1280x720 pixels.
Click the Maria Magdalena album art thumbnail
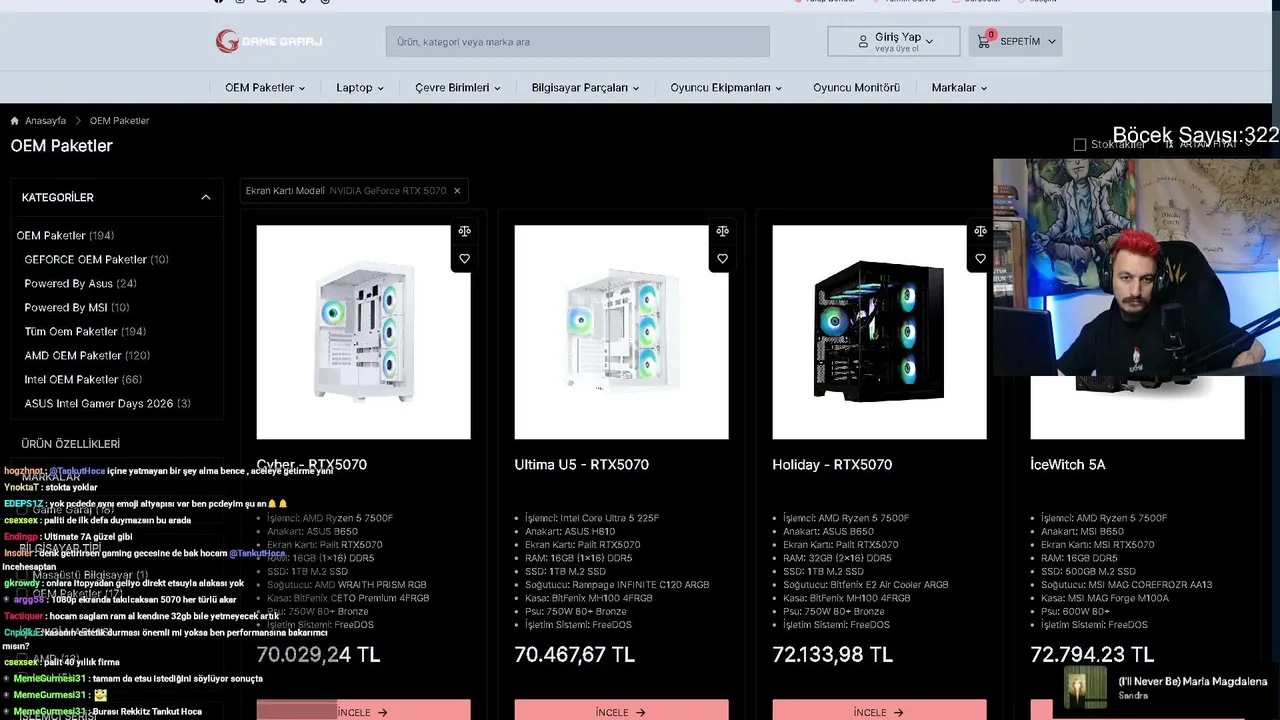pyautogui.click(x=1085, y=689)
